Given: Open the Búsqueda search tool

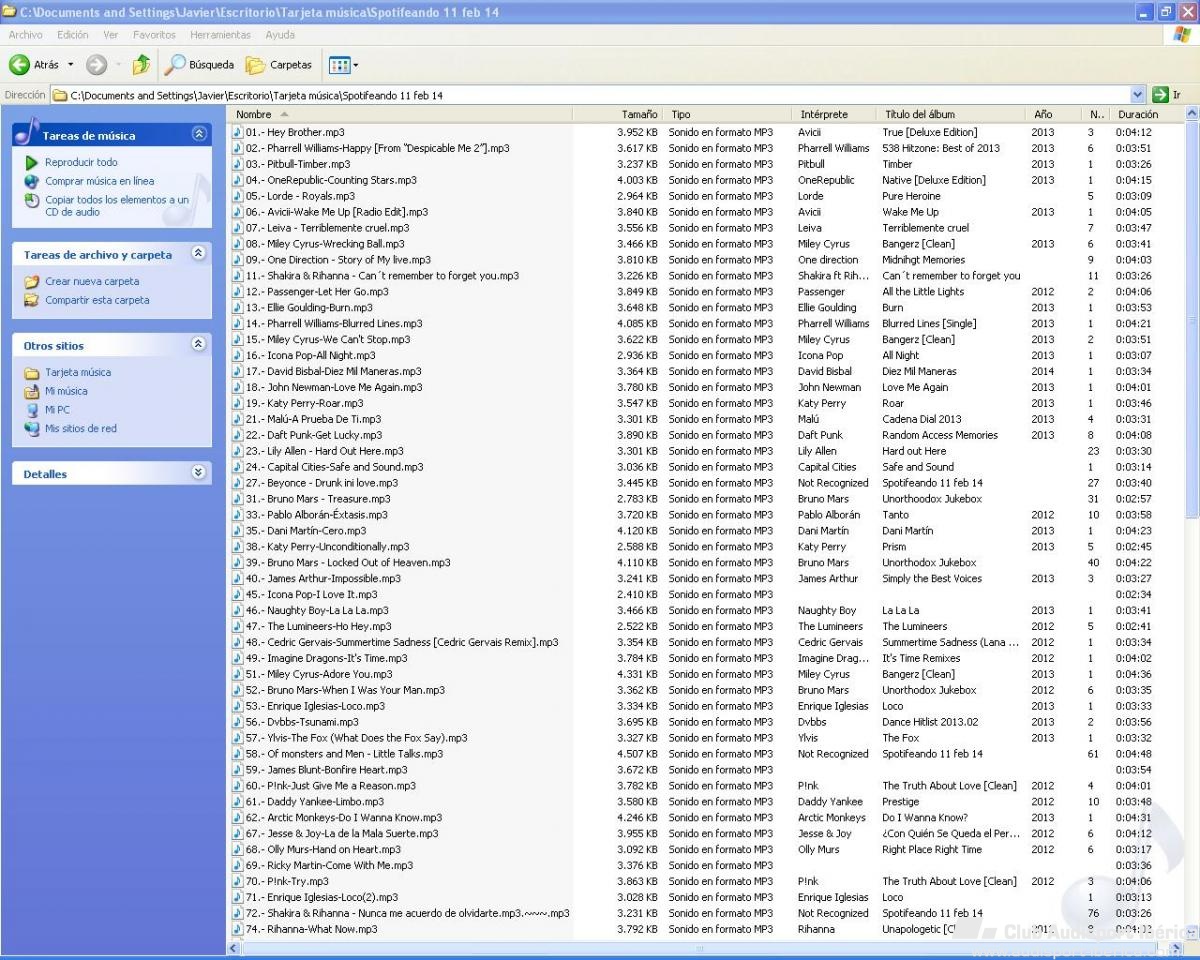Looking at the screenshot, I should (200, 65).
